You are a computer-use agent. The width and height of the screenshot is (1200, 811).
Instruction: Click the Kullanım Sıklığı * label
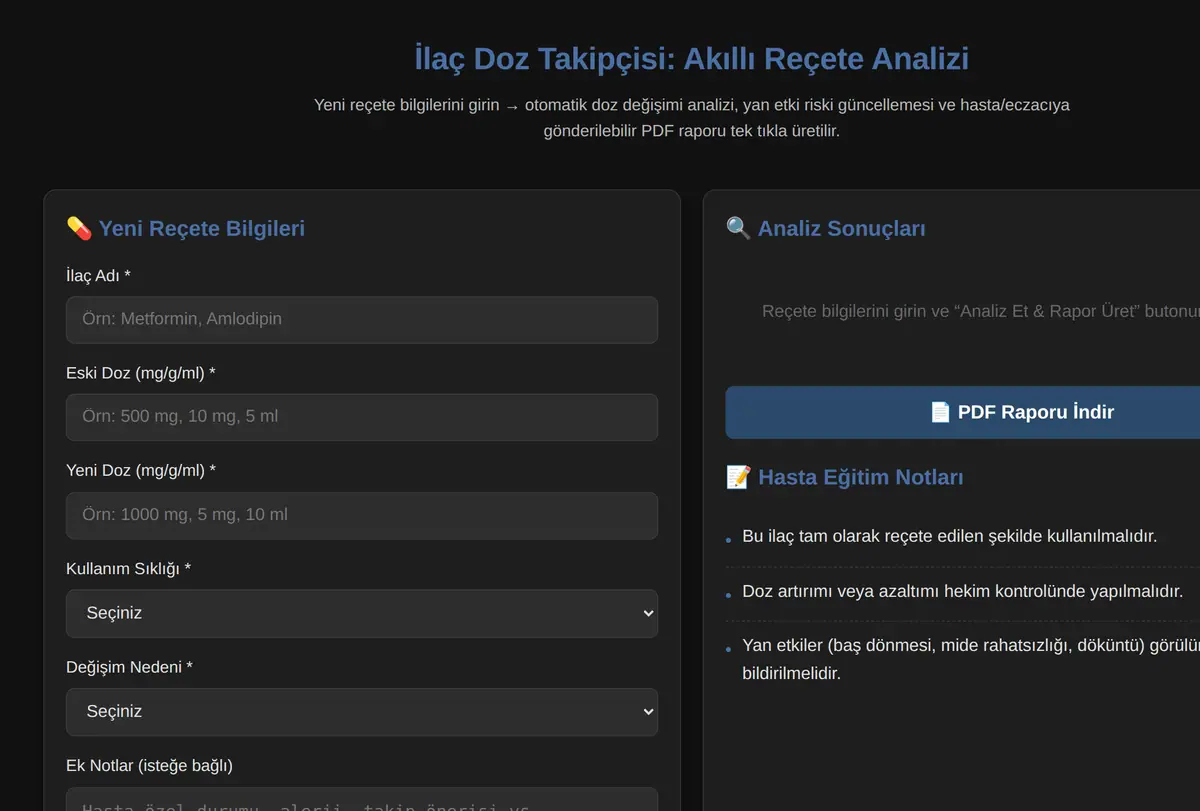tap(128, 568)
